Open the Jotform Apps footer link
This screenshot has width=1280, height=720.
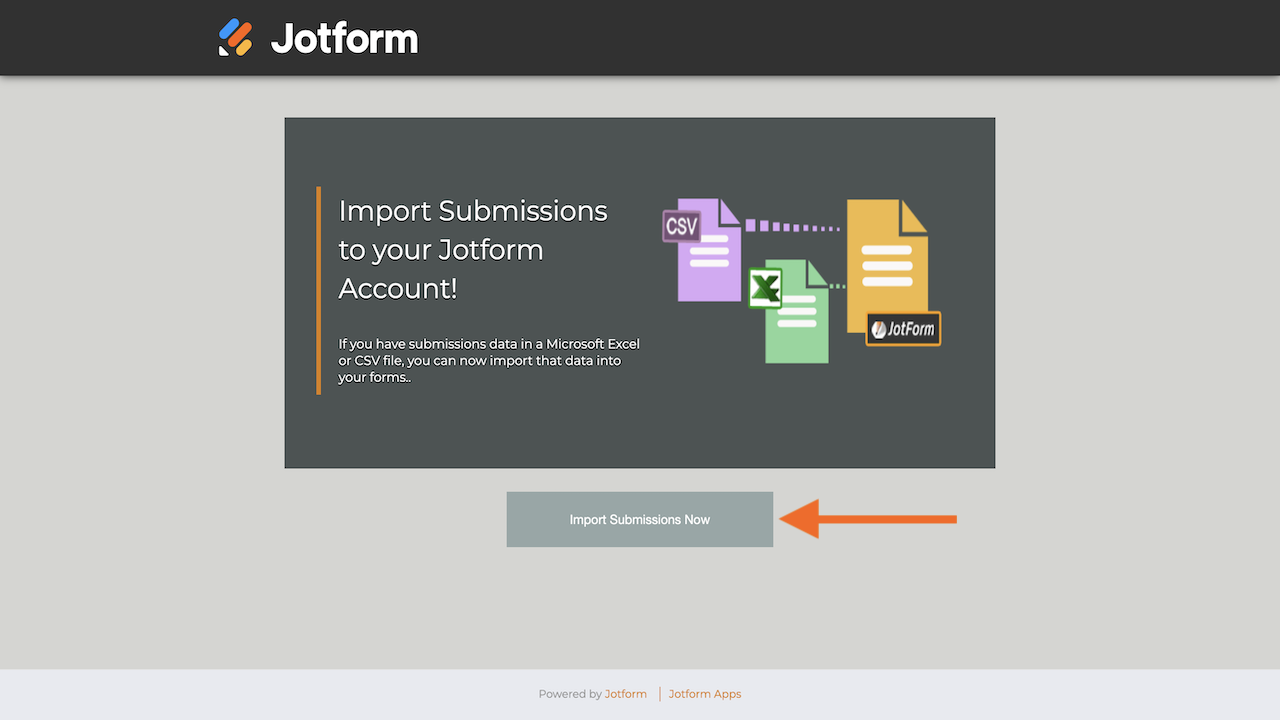[705, 694]
